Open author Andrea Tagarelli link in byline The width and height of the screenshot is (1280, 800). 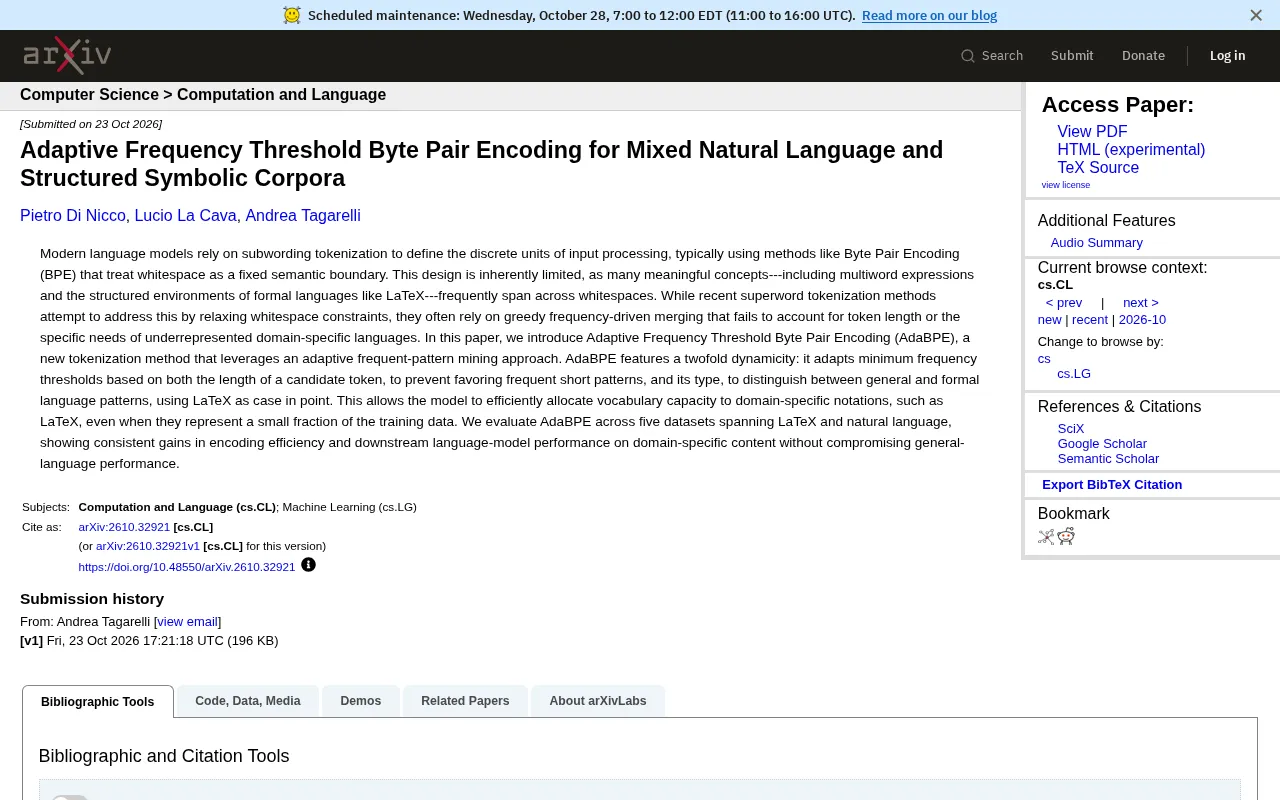[303, 216]
